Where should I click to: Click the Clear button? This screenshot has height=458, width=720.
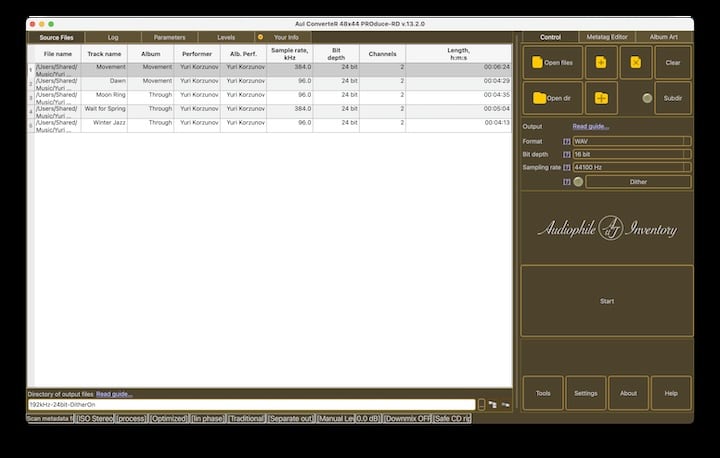(673, 62)
